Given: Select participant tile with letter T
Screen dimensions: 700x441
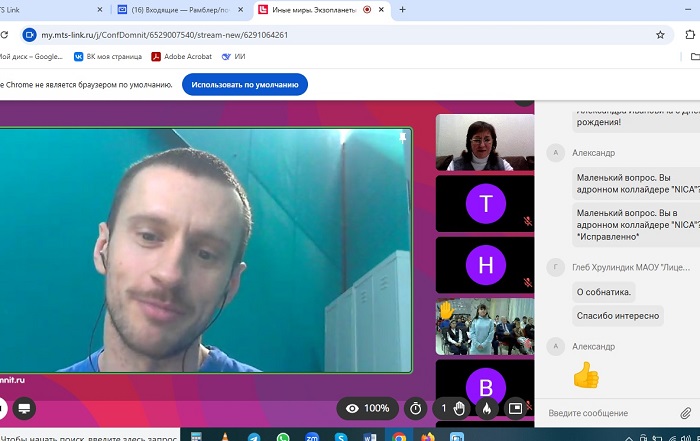Looking at the screenshot, I should 486,204.
